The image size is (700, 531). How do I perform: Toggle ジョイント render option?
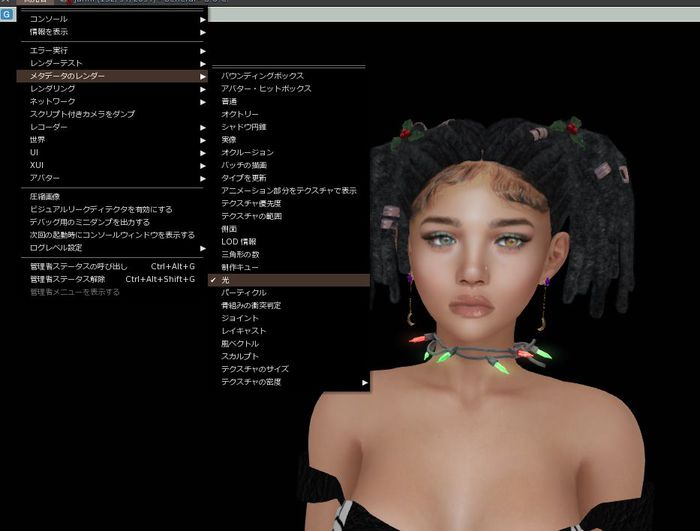click(x=289, y=318)
